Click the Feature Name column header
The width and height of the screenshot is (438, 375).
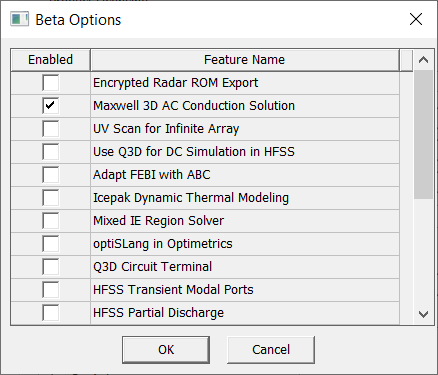[245, 60]
